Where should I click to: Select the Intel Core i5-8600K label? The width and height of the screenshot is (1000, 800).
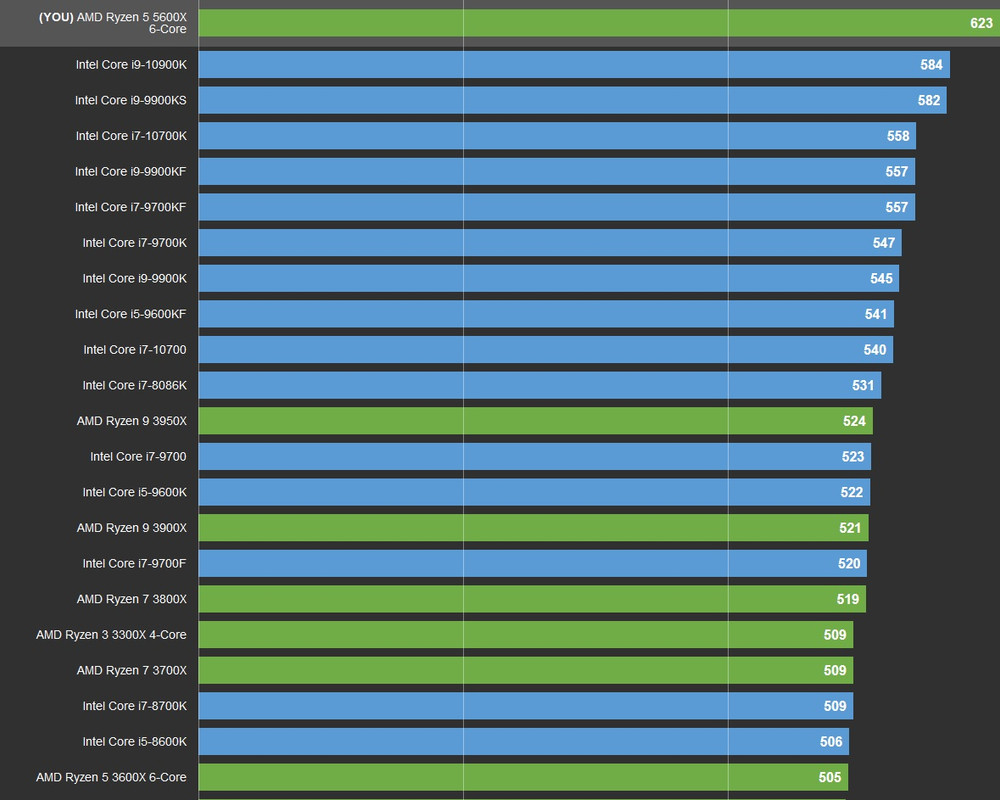[135, 742]
